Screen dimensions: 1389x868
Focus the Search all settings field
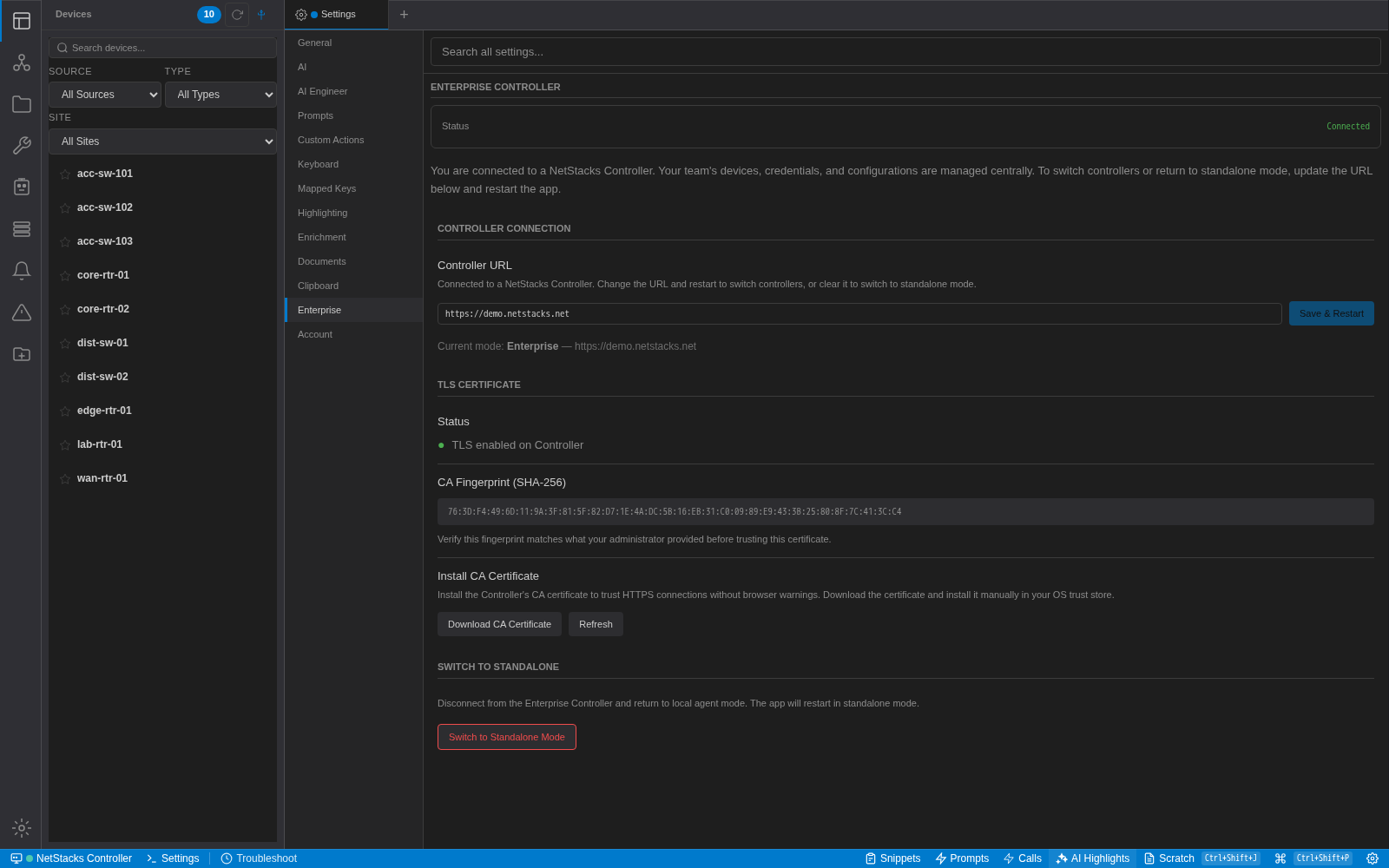pyautogui.click(x=905, y=52)
